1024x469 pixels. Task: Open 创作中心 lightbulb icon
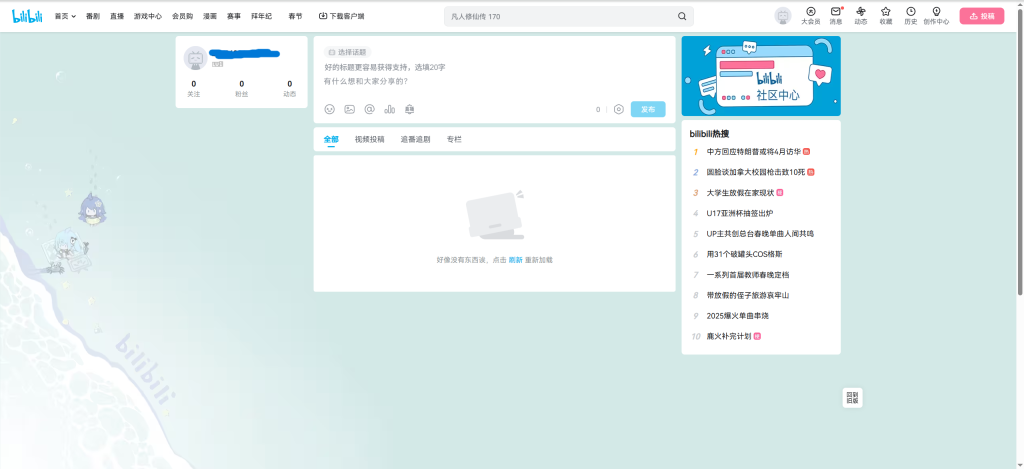point(936,12)
